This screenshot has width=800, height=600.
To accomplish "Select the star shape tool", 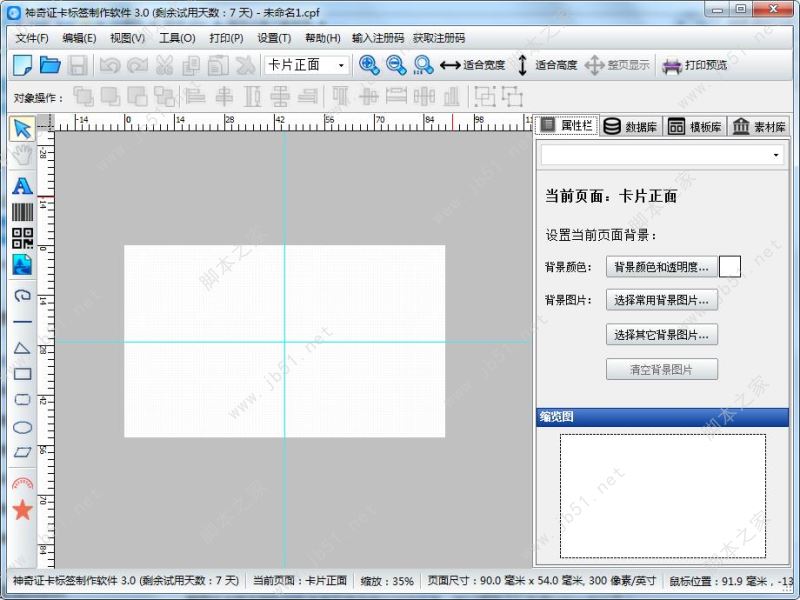I will (22, 510).
